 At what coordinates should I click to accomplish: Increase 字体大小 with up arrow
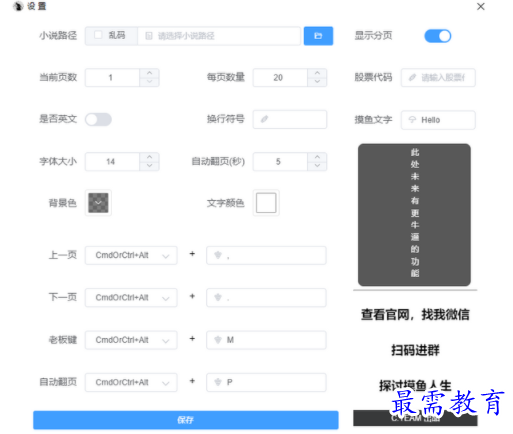click(150, 157)
